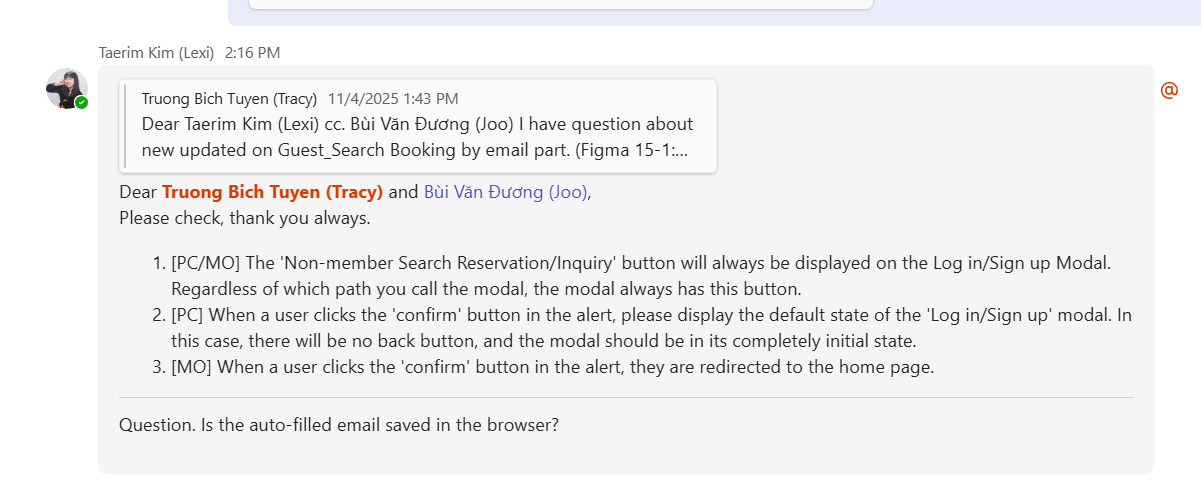Click the divider line above the question

[x=626, y=397]
